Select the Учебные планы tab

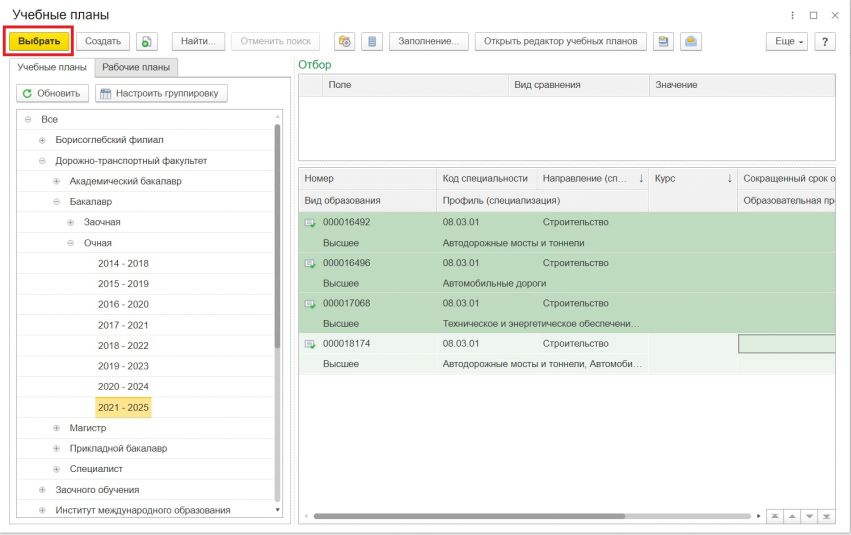tap(52, 67)
